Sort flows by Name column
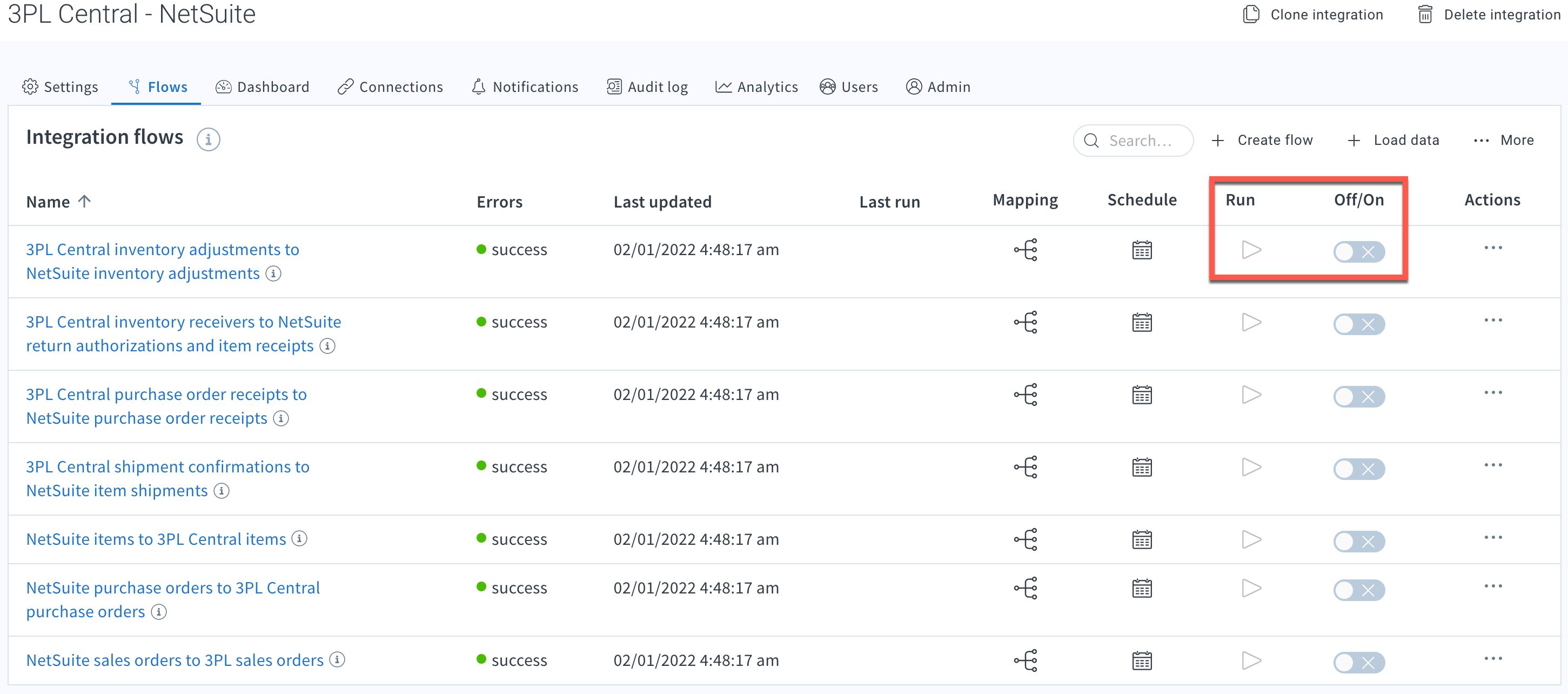This screenshot has width=1568, height=694. coord(58,202)
